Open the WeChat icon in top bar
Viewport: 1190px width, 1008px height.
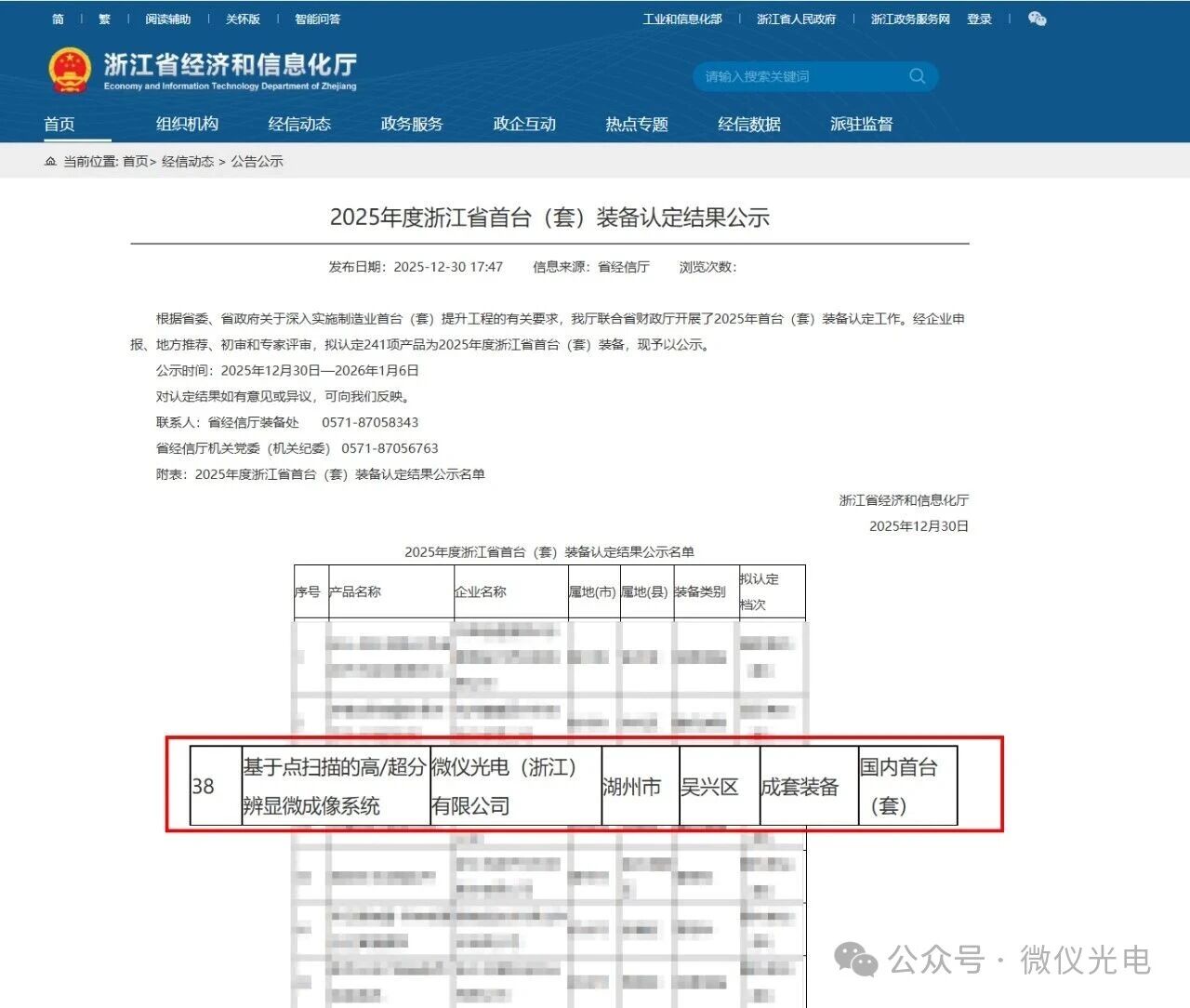(1037, 19)
